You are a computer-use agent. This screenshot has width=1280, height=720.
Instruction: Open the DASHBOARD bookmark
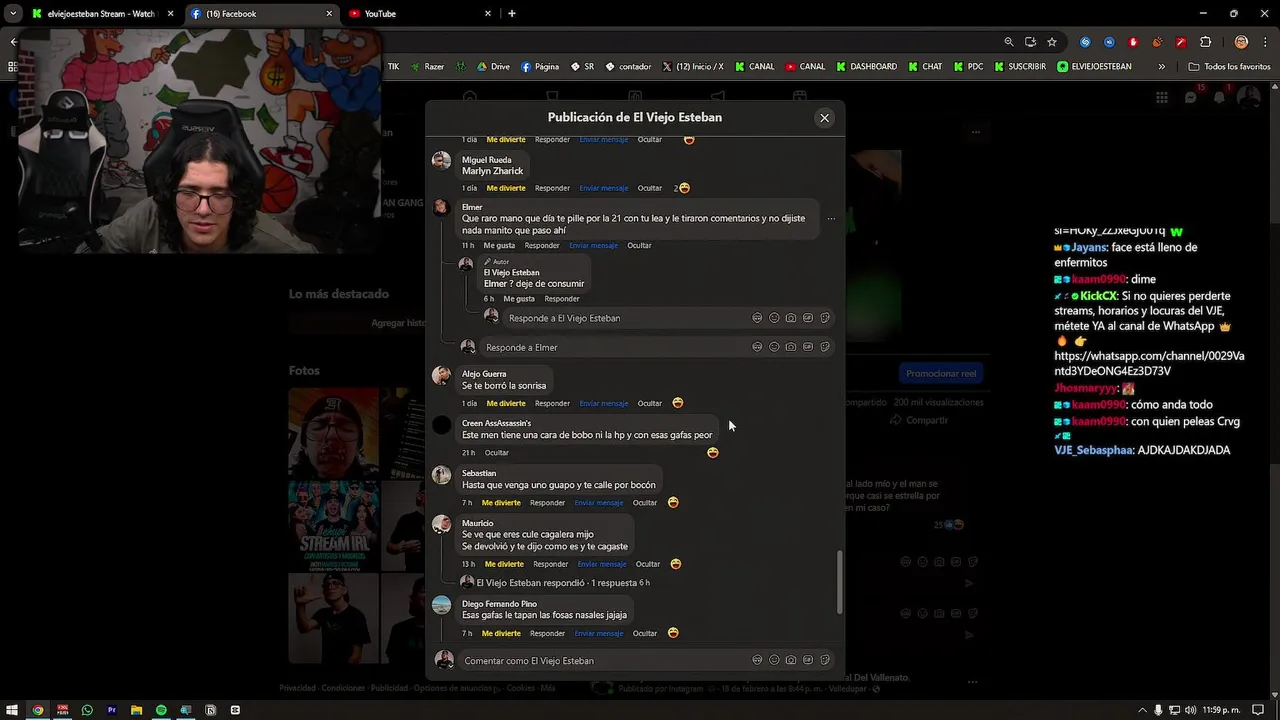click(x=865, y=67)
